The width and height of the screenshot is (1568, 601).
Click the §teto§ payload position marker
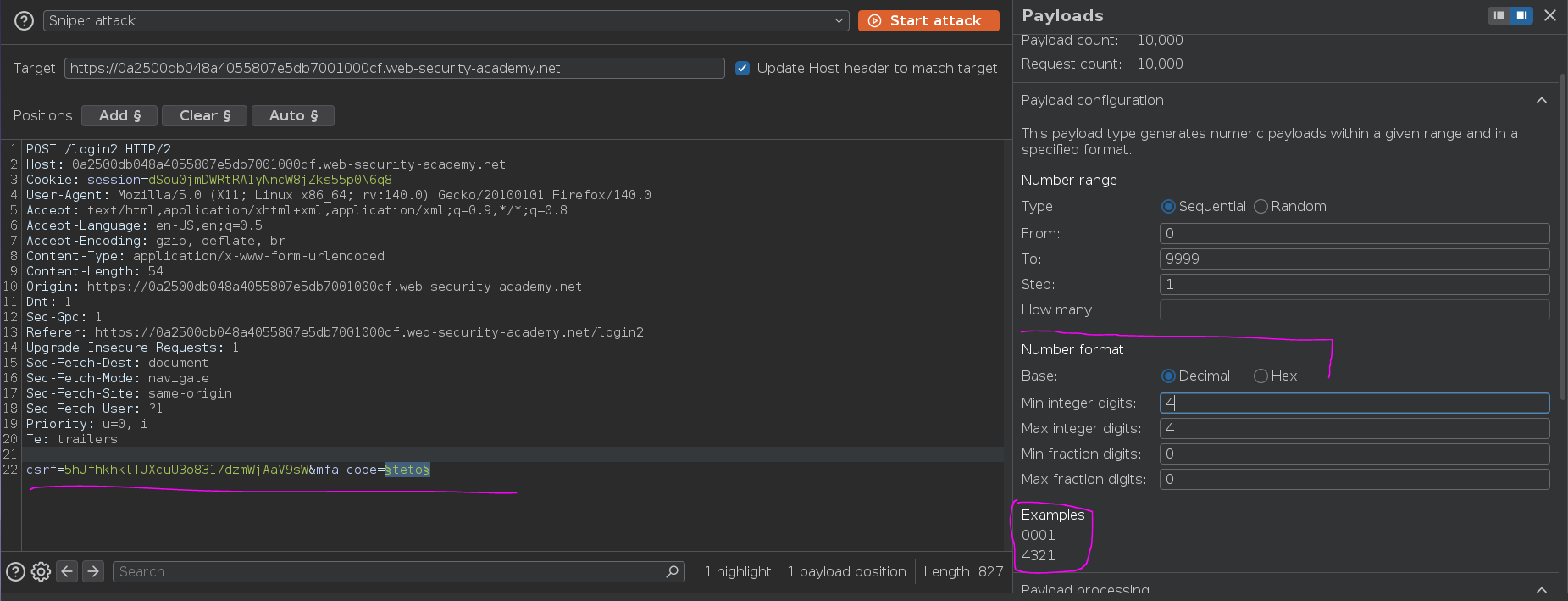[407, 470]
